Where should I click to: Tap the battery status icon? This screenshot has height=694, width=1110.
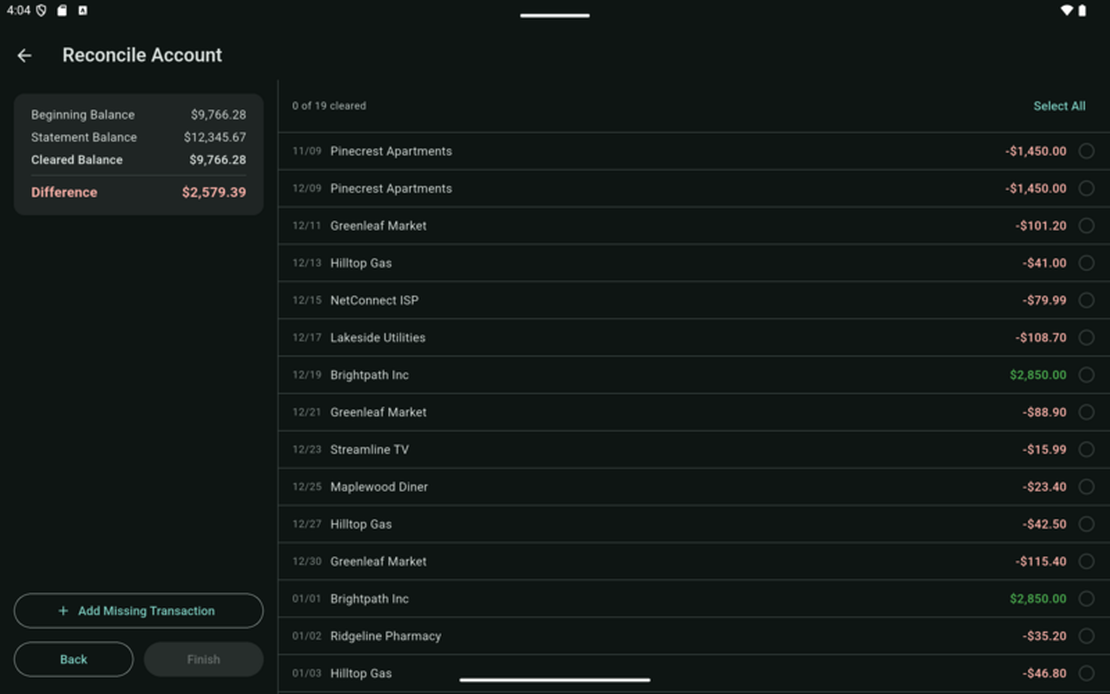click(x=1082, y=11)
